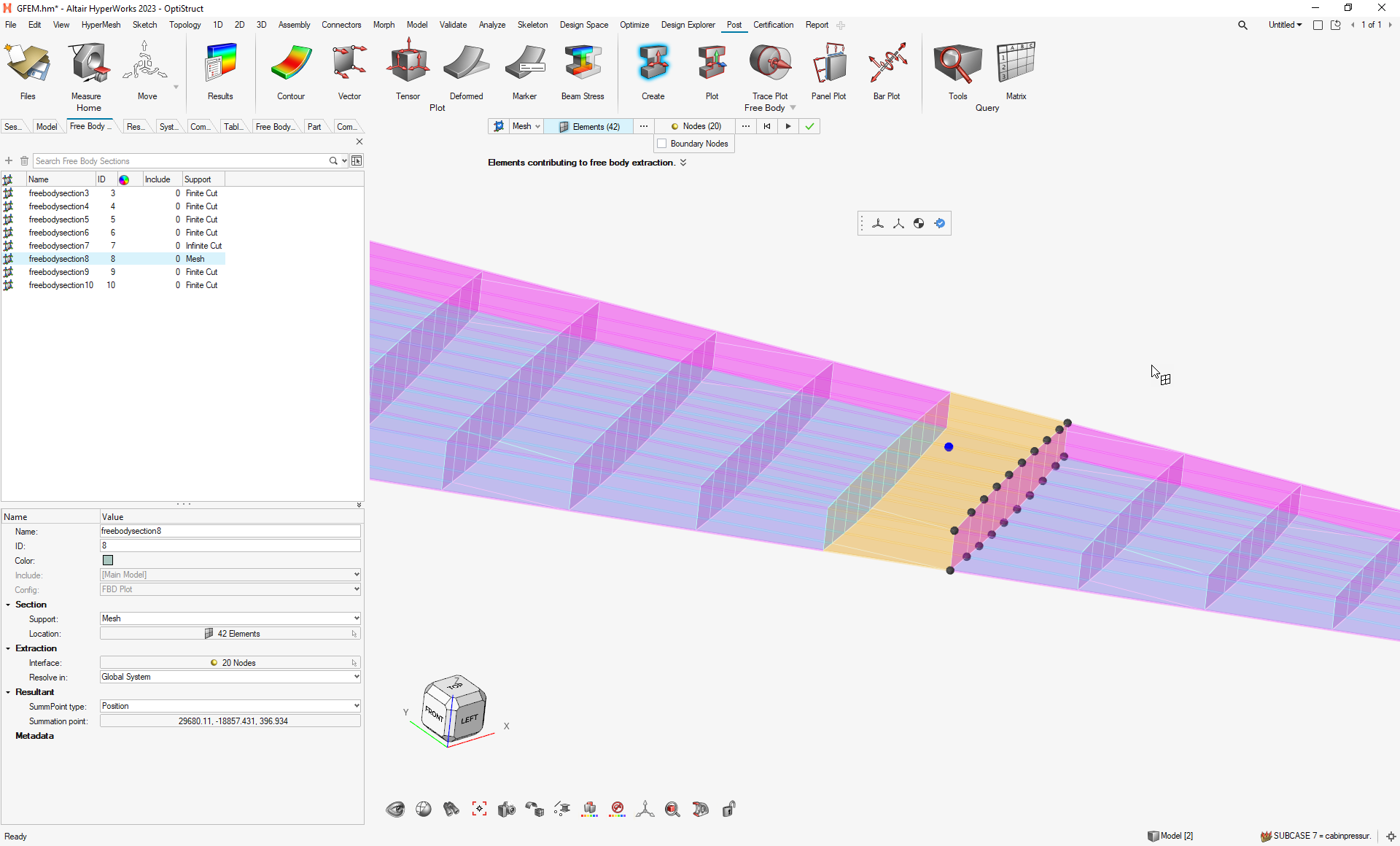Click the Elements (42) selector button

click(589, 126)
